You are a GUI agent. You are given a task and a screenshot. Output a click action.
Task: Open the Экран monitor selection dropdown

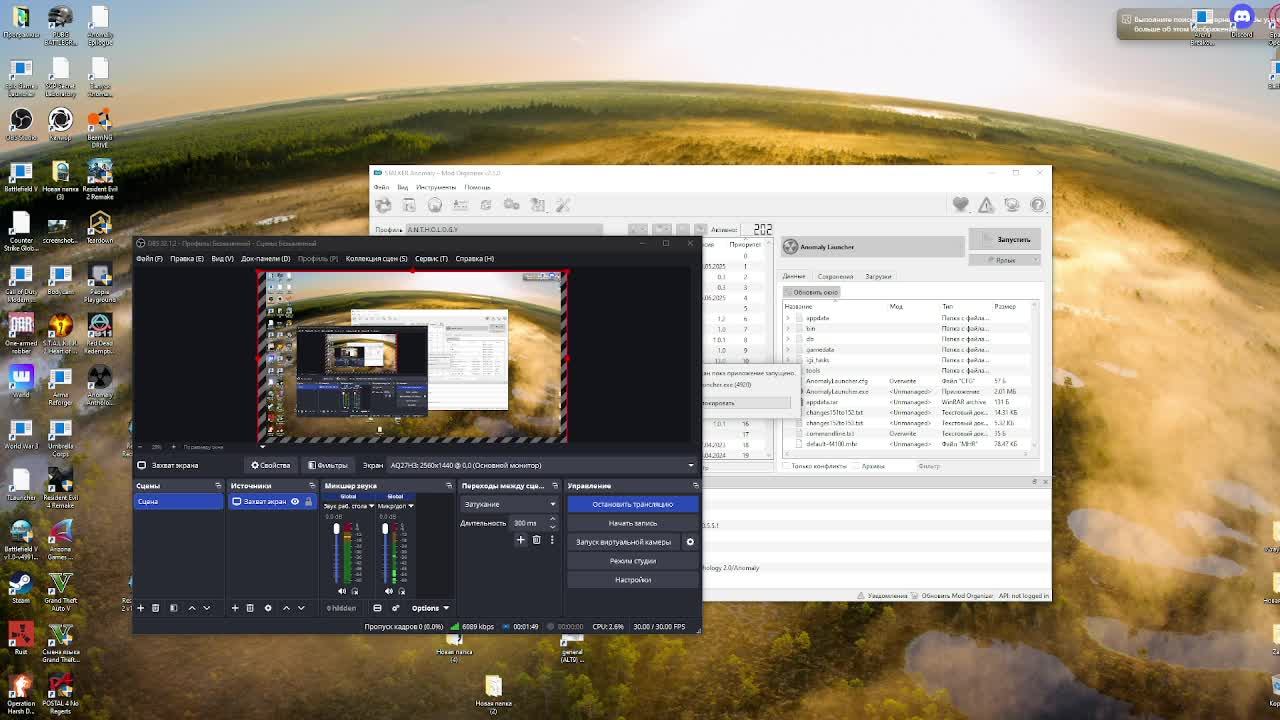coord(540,465)
